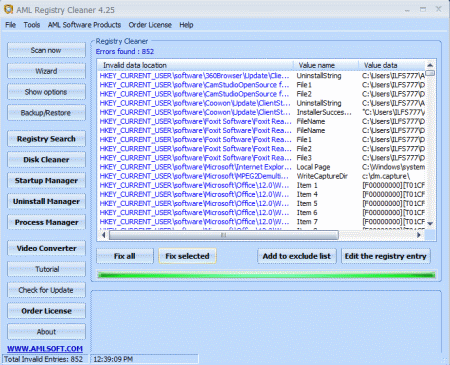The width and height of the screenshot is (450, 365).
Task: Open the Help menu
Action: coord(186,25)
